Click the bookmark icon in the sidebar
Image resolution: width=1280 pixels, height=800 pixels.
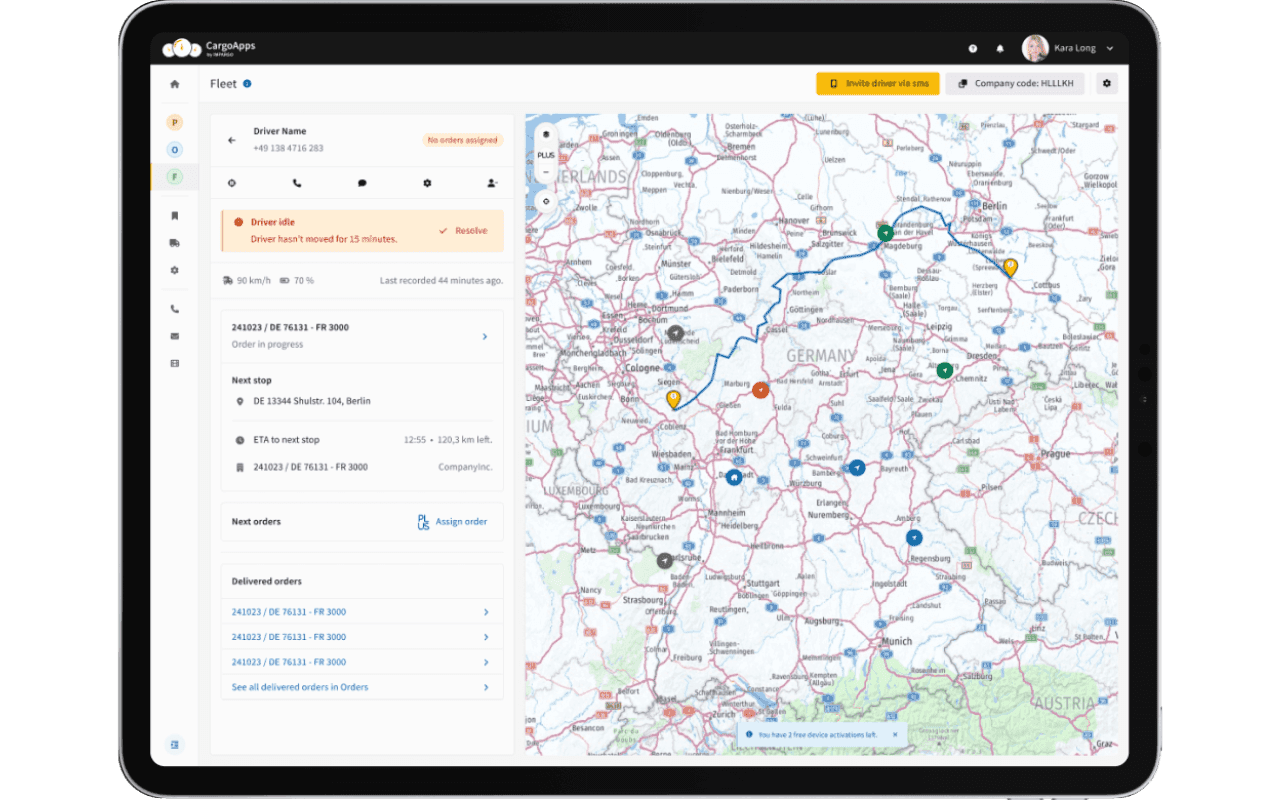174,214
